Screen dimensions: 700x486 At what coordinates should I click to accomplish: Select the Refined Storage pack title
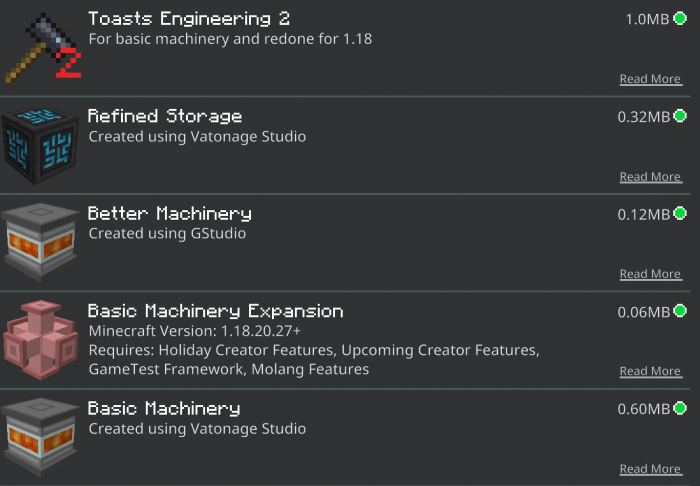[165, 116]
